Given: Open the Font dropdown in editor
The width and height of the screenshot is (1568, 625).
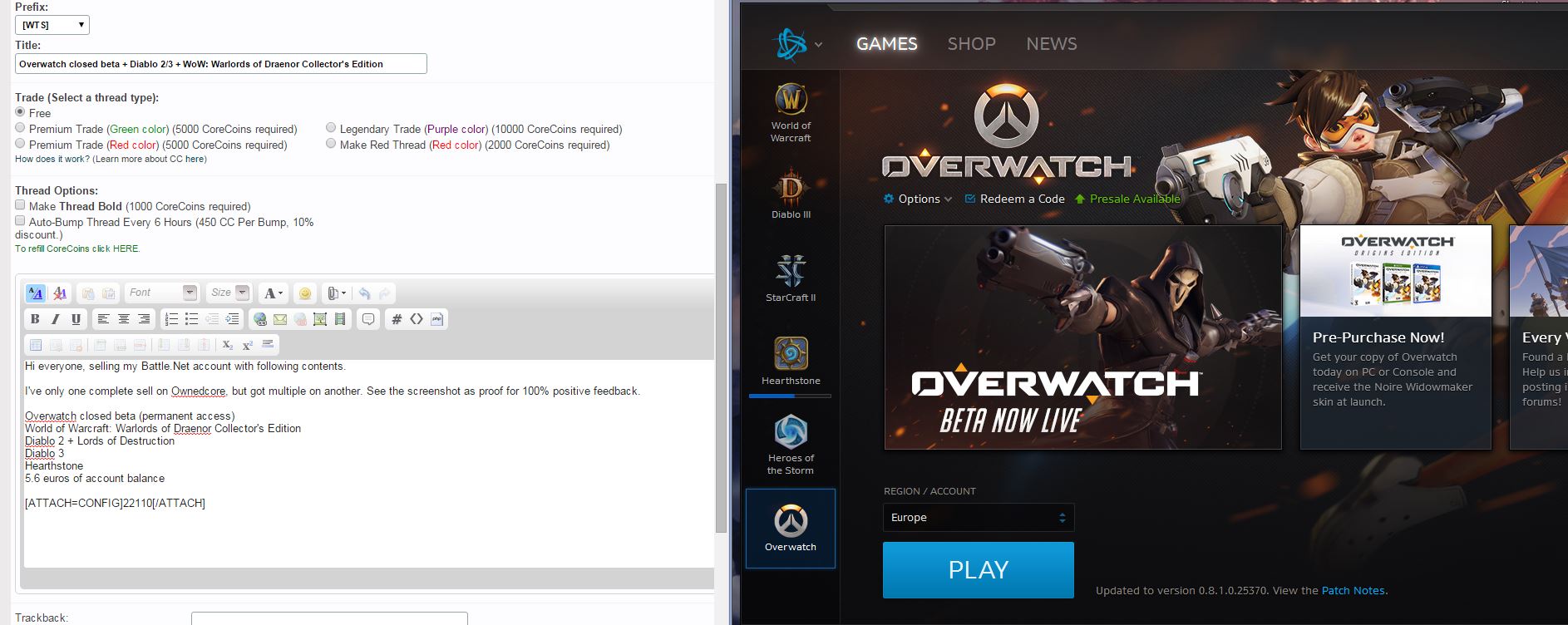Looking at the screenshot, I should (x=162, y=293).
